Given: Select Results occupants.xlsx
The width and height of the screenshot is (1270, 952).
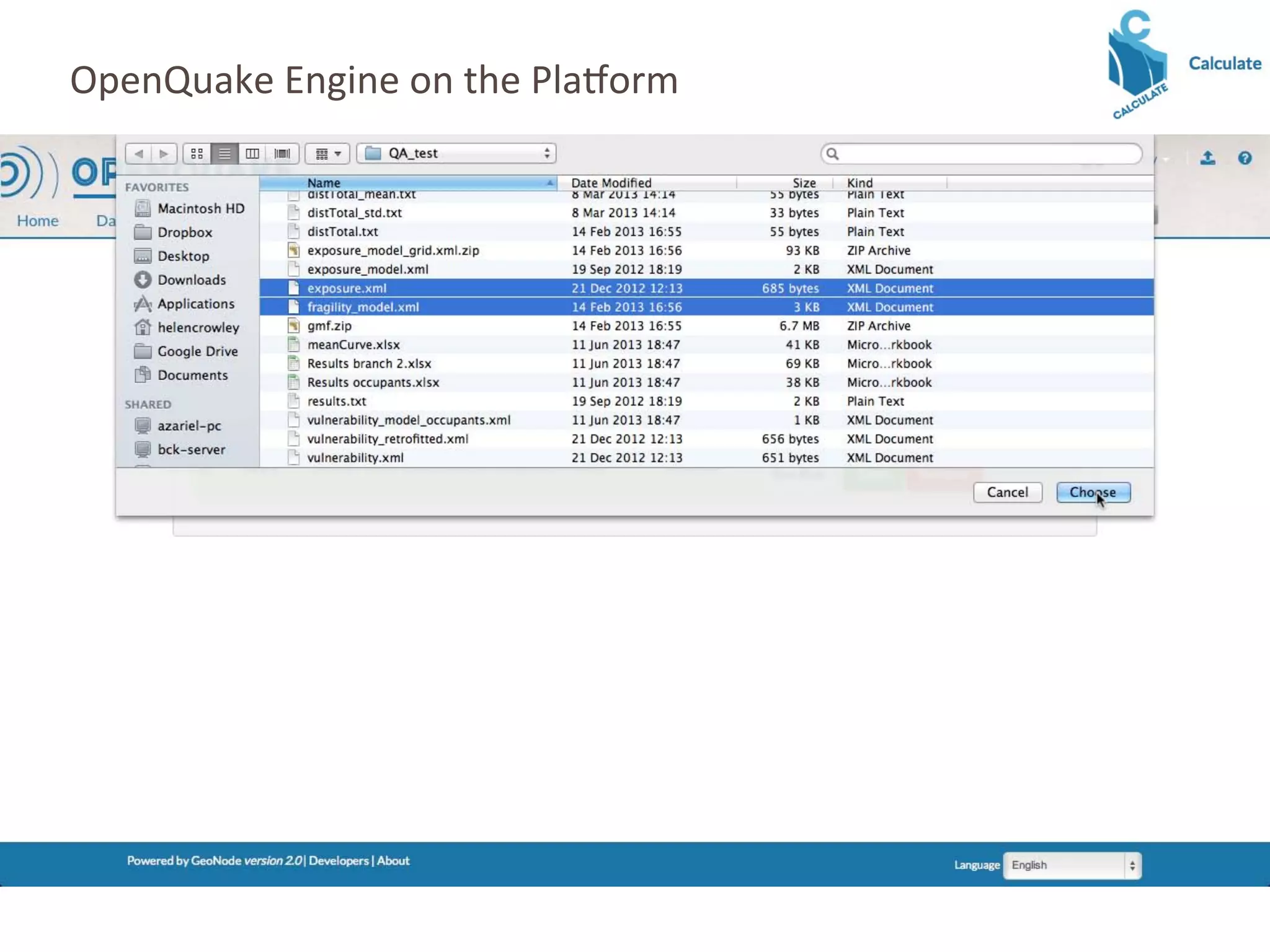Looking at the screenshot, I should click(x=706, y=382).
